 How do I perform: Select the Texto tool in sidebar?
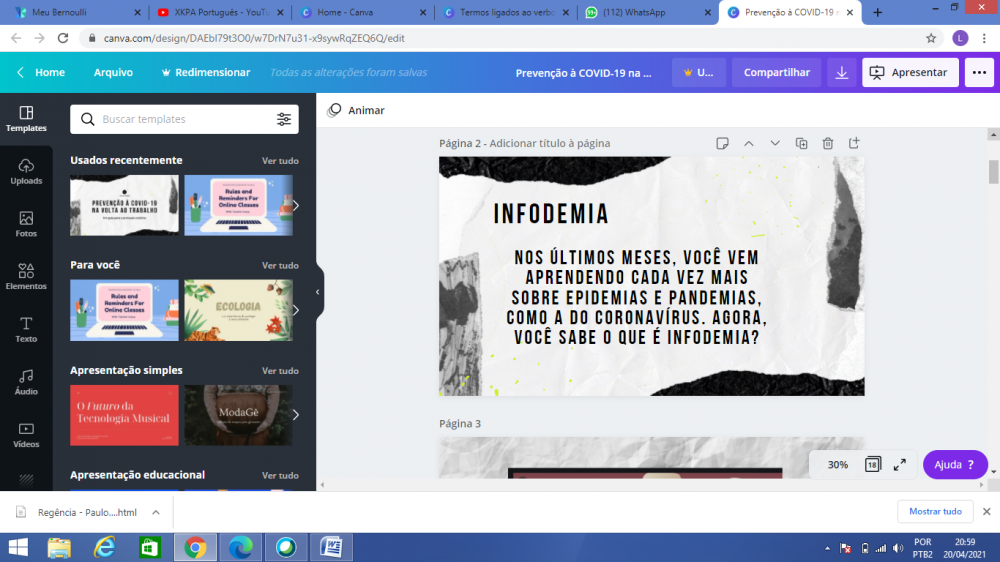26,329
